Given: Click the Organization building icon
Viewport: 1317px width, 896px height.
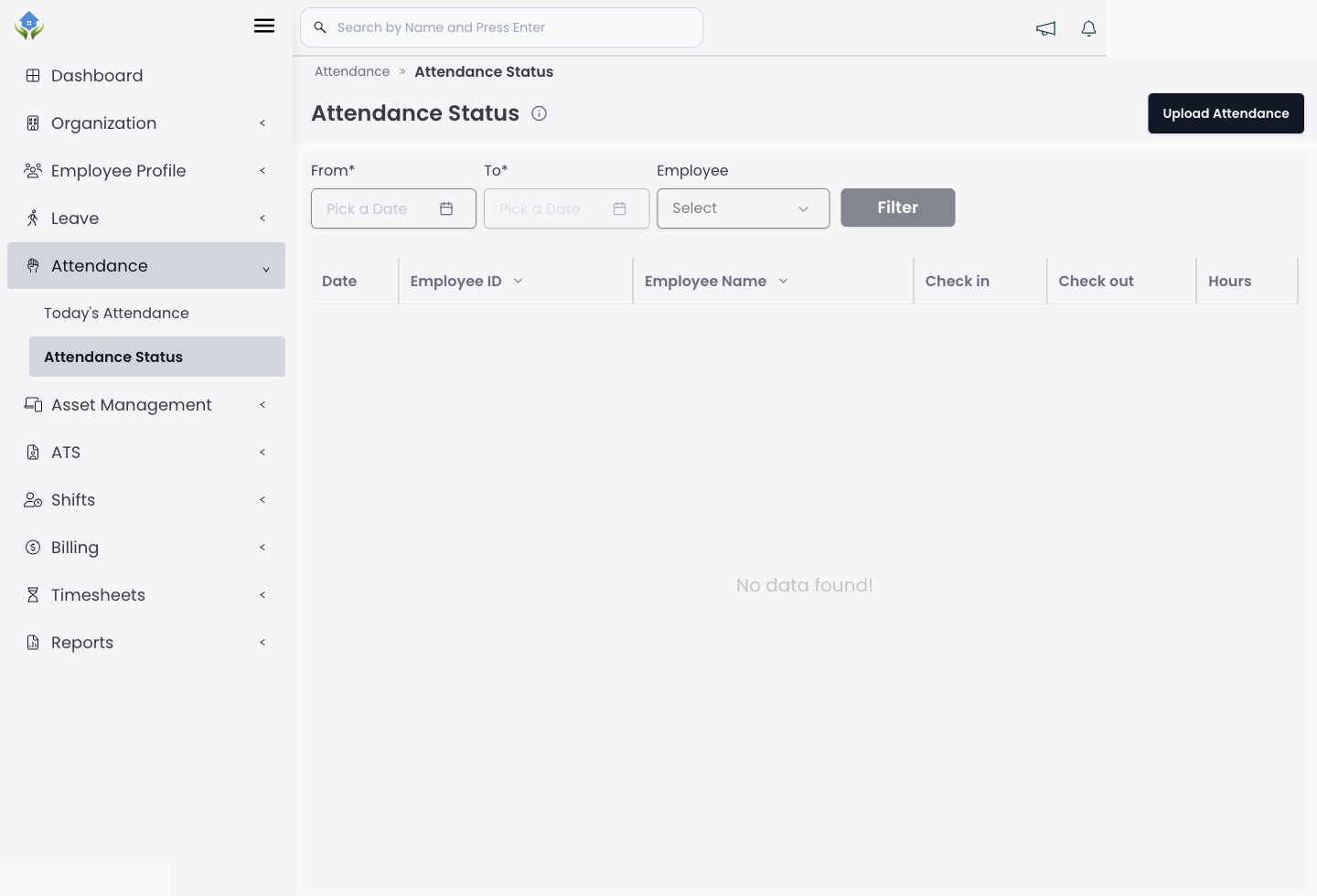Looking at the screenshot, I should click(x=33, y=123).
